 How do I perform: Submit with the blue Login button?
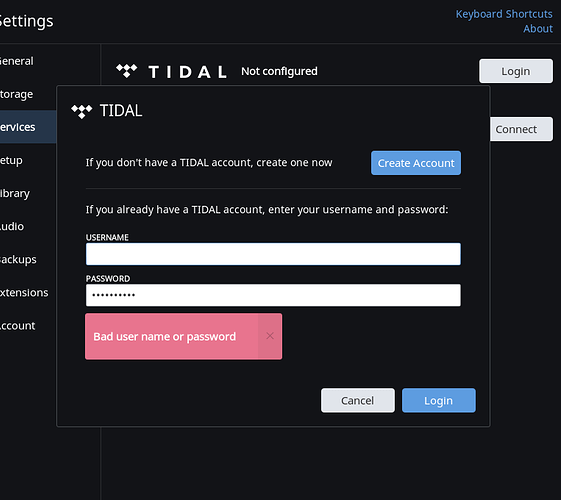pos(439,401)
